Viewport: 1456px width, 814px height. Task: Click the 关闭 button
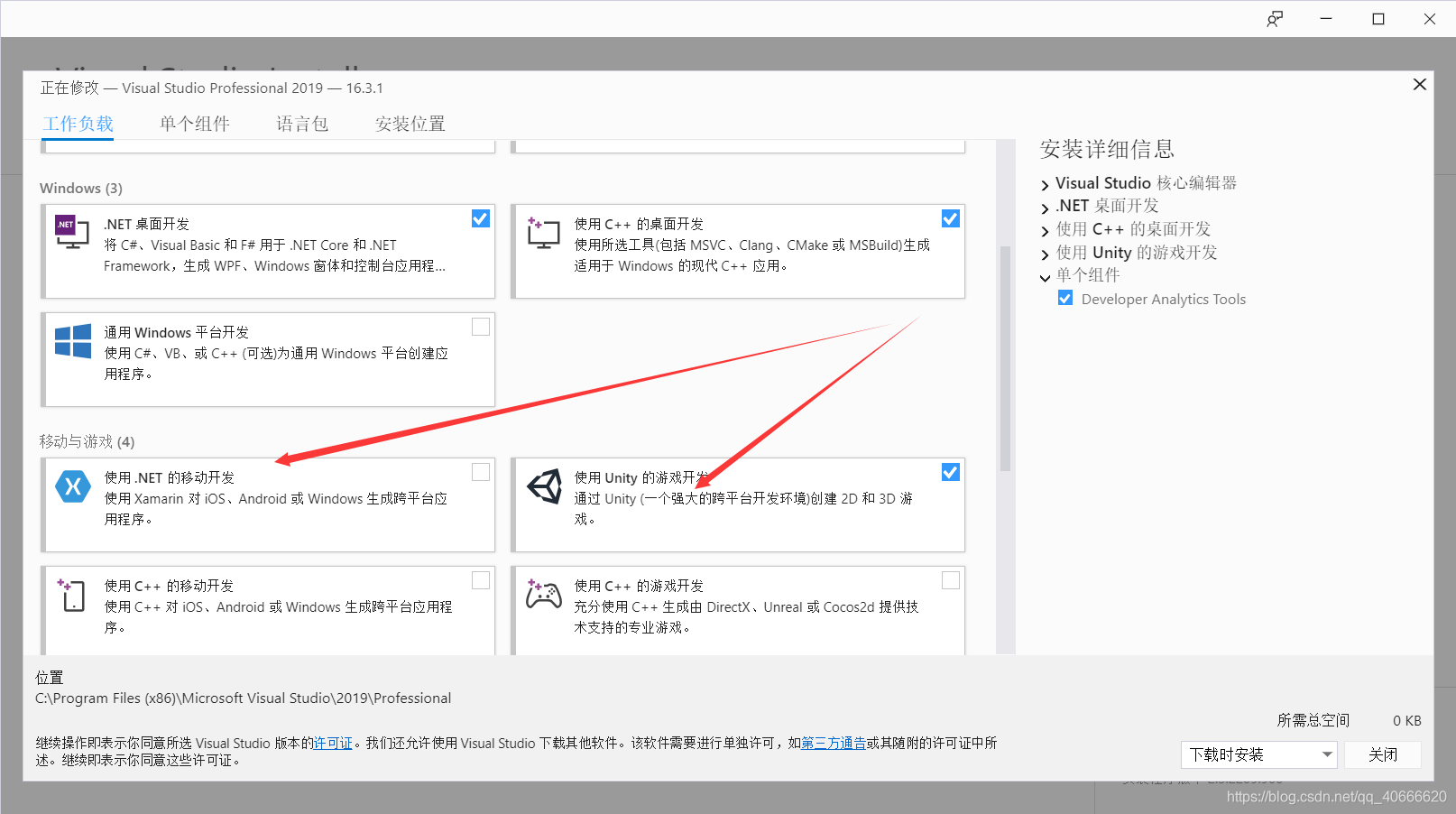click(1383, 754)
